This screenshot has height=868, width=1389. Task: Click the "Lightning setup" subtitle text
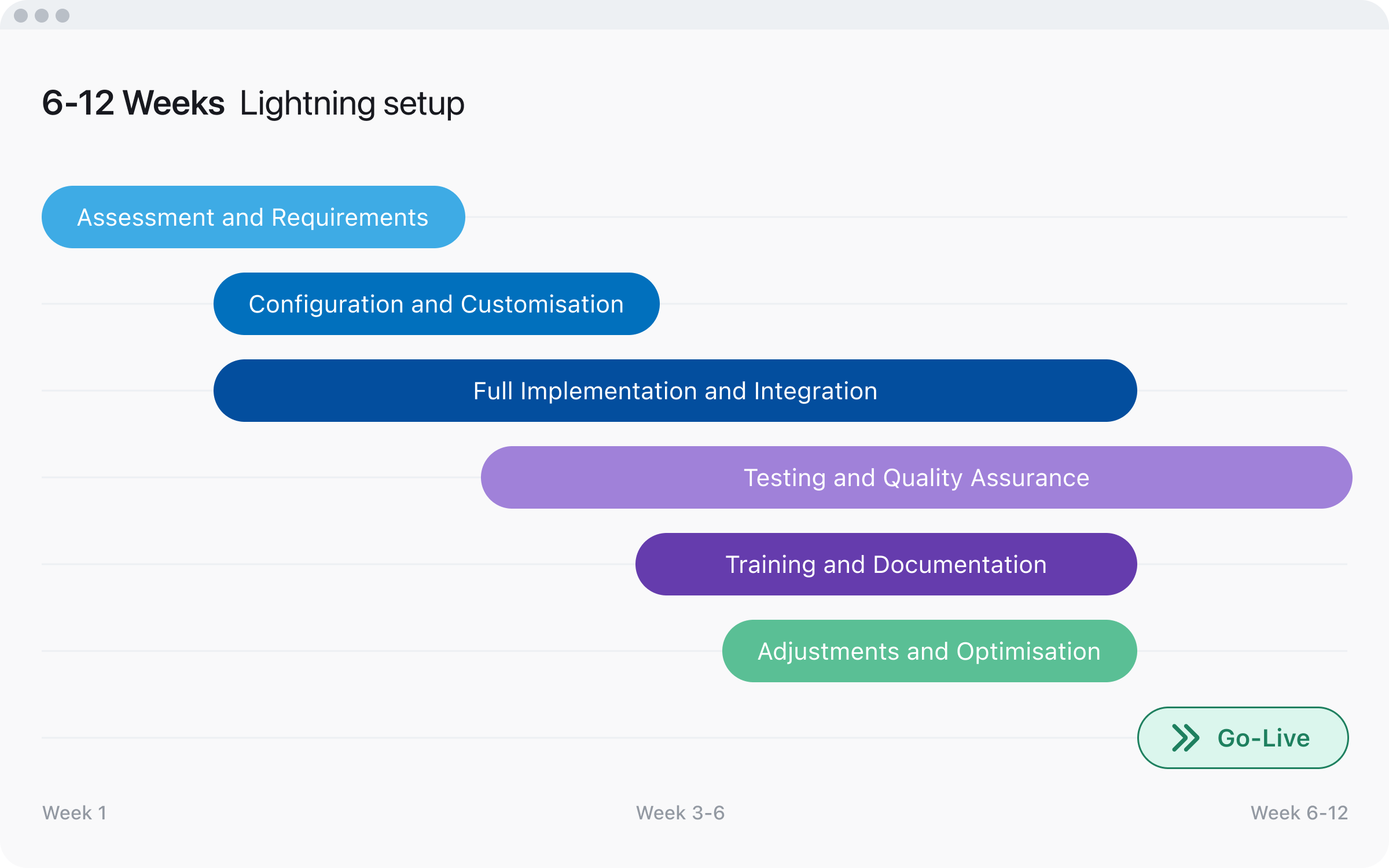pyautogui.click(x=352, y=104)
